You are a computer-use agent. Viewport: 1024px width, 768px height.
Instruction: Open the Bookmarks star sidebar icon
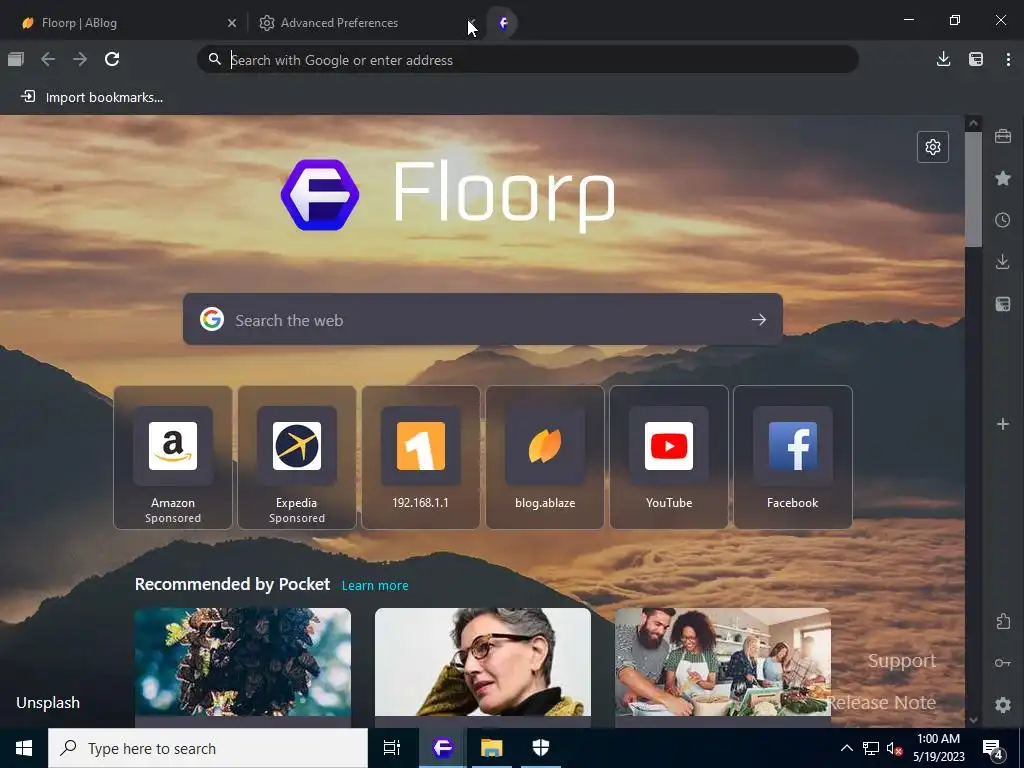click(x=1003, y=178)
